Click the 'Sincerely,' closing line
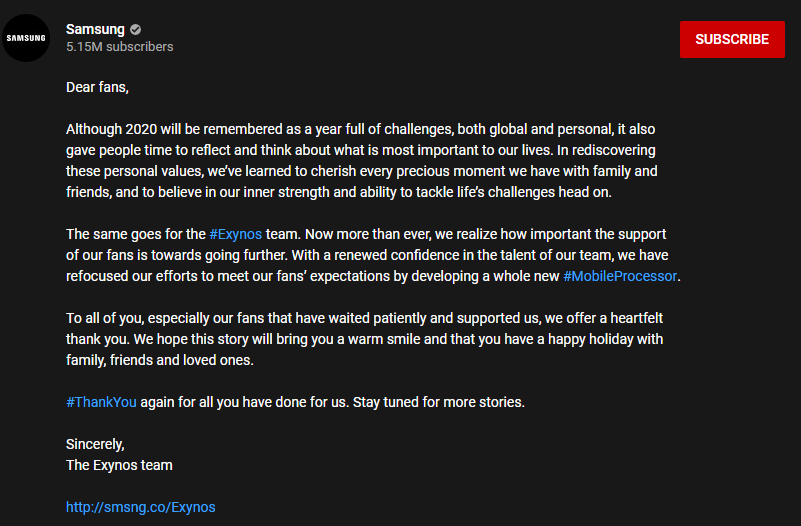The width and height of the screenshot is (801, 526). click(x=95, y=444)
